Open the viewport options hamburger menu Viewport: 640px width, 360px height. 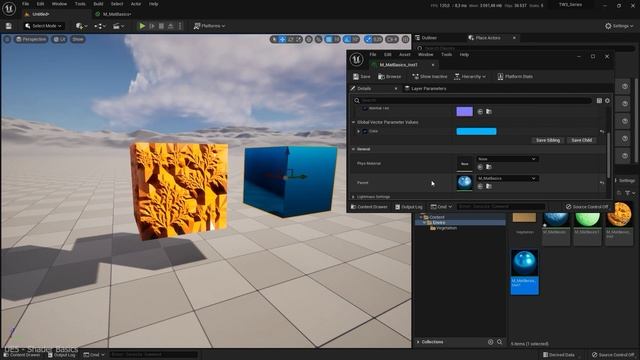coord(7,39)
